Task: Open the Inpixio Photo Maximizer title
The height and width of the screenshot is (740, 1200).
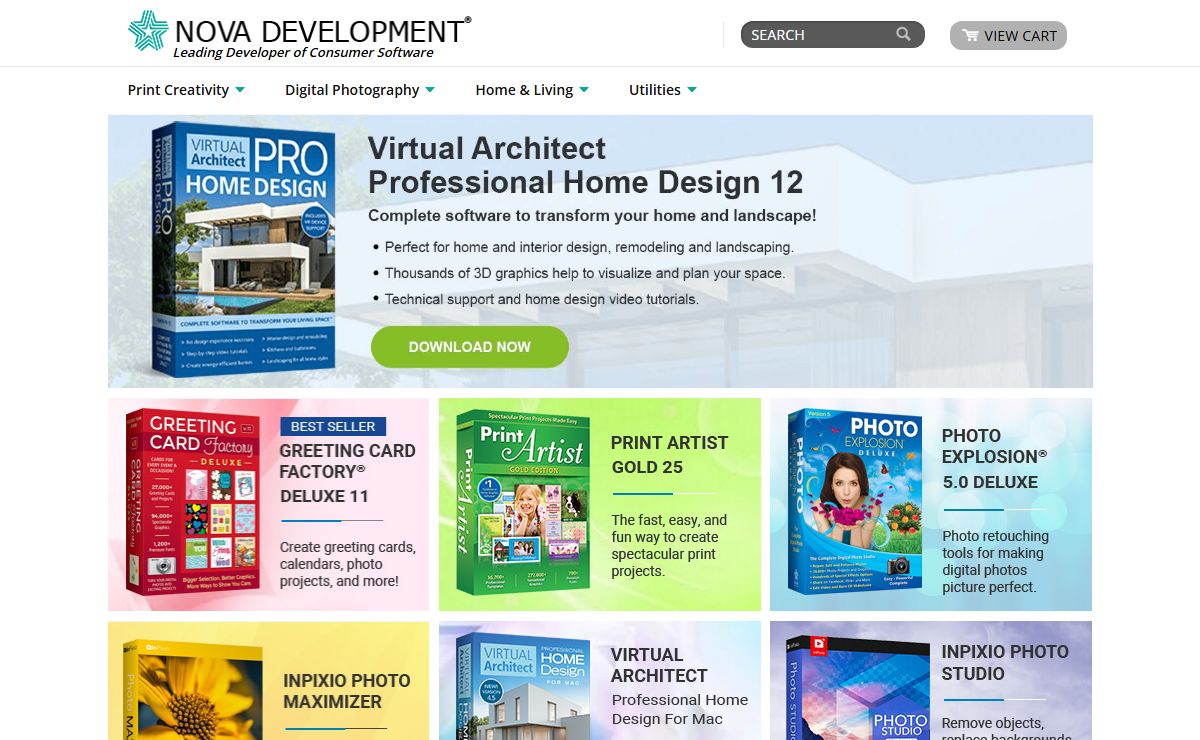Action: point(347,691)
